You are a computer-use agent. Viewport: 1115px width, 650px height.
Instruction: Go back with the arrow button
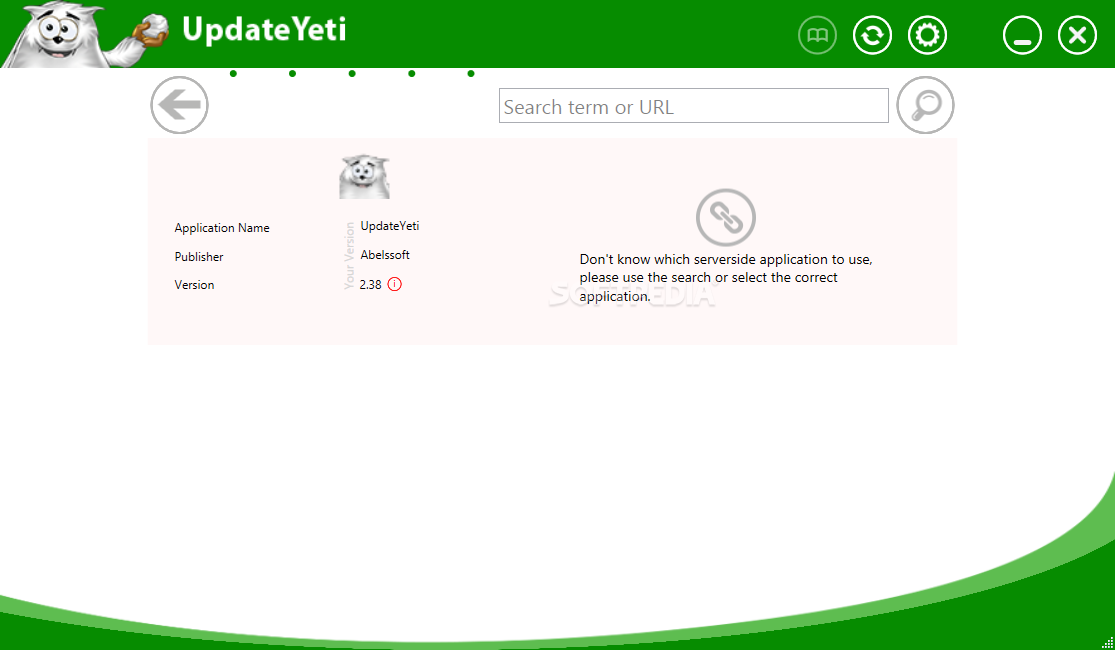[179, 105]
